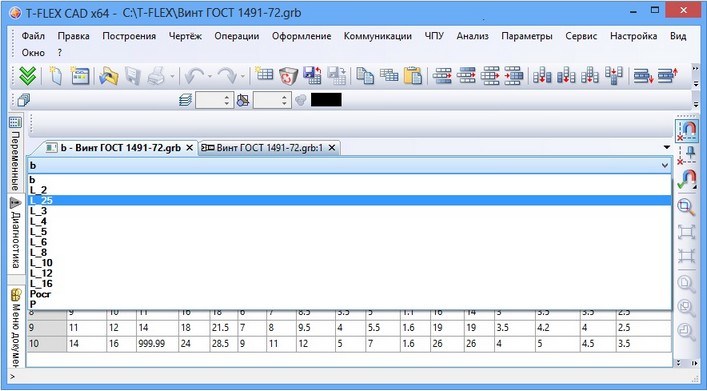Select L_10 from the dropdown list
This screenshot has height=391, width=707.
point(41,263)
